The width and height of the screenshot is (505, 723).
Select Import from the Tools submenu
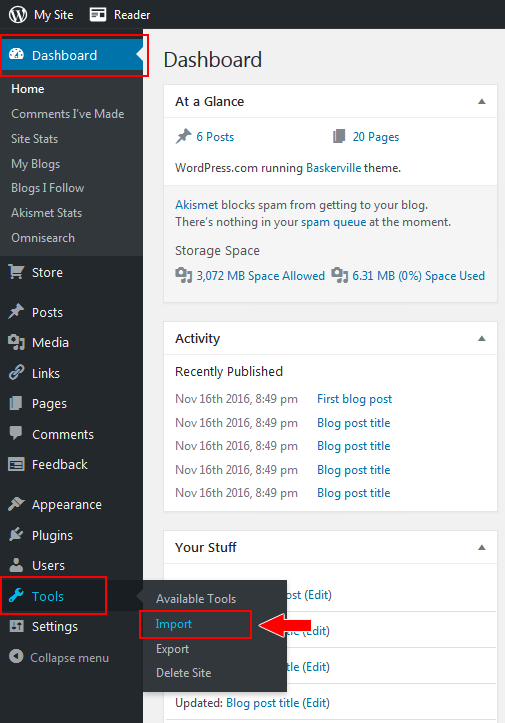[x=173, y=624]
